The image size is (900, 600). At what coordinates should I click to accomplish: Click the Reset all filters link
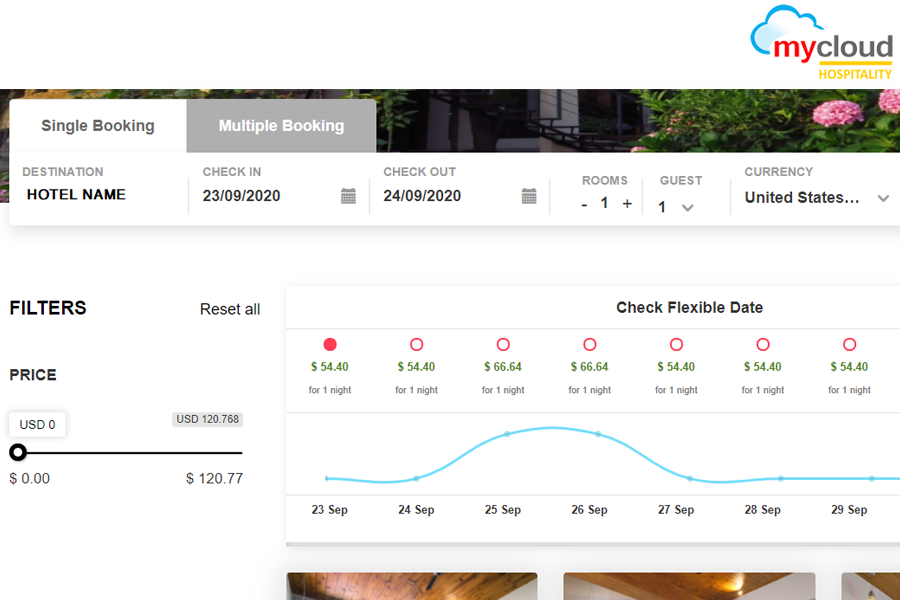pyautogui.click(x=230, y=309)
